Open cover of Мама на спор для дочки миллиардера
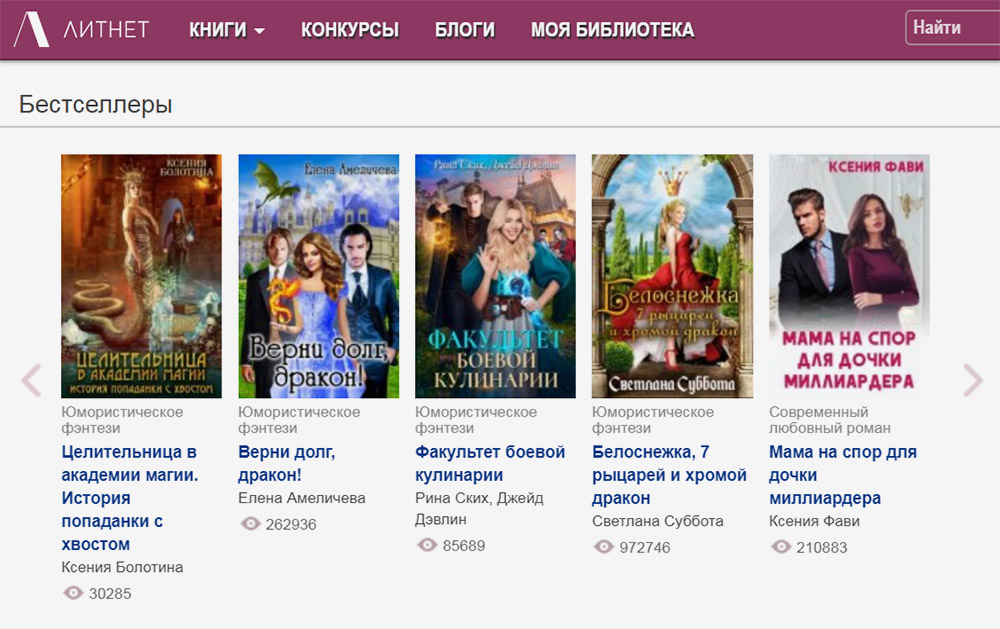This screenshot has width=1000, height=629. (x=849, y=276)
